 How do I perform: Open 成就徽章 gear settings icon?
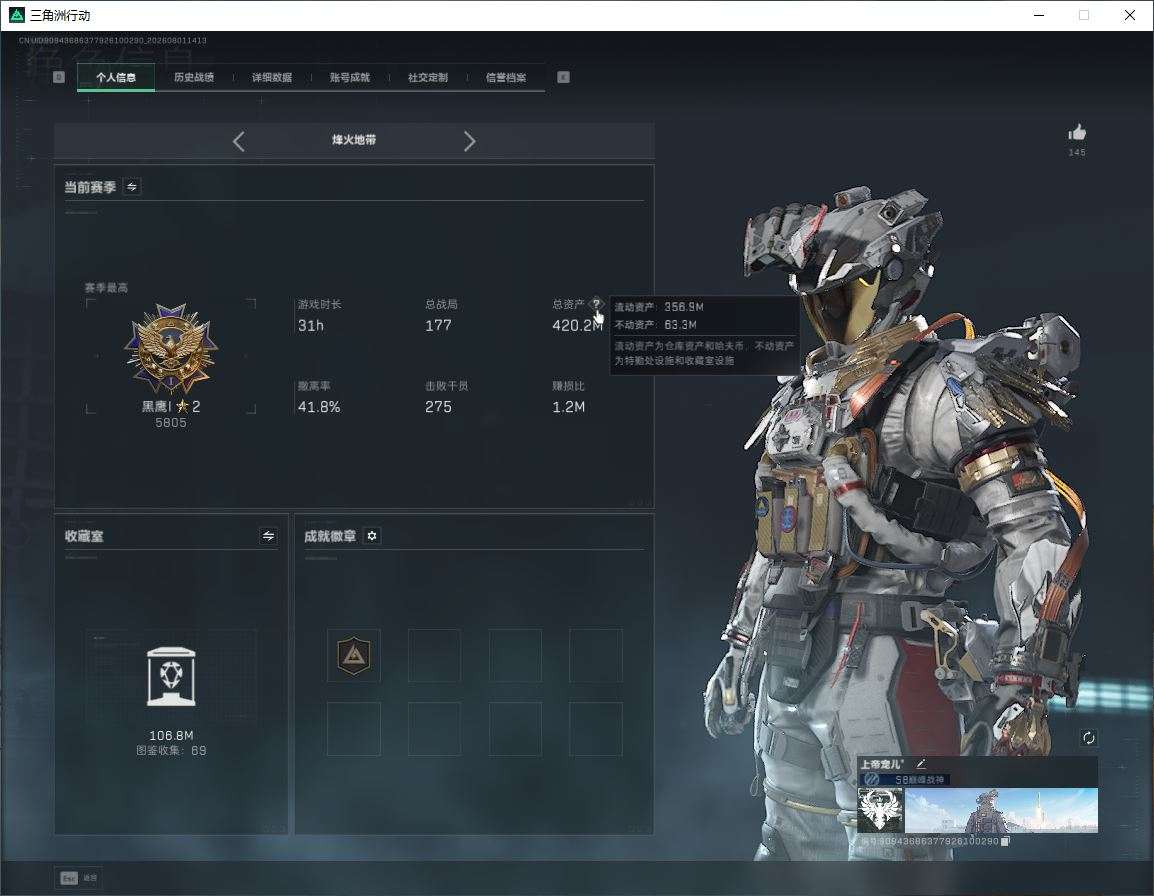[372, 536]
